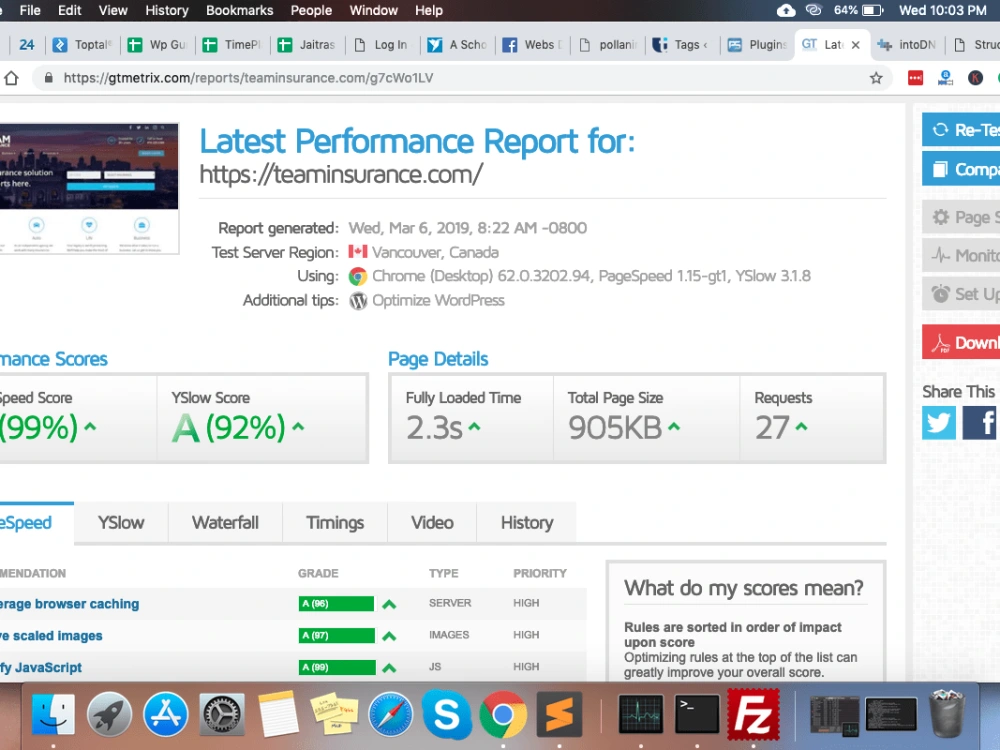Click the cloud upload menu bar icon
1000x750 pixels.
pyautogui.click(x=786, y=10)
